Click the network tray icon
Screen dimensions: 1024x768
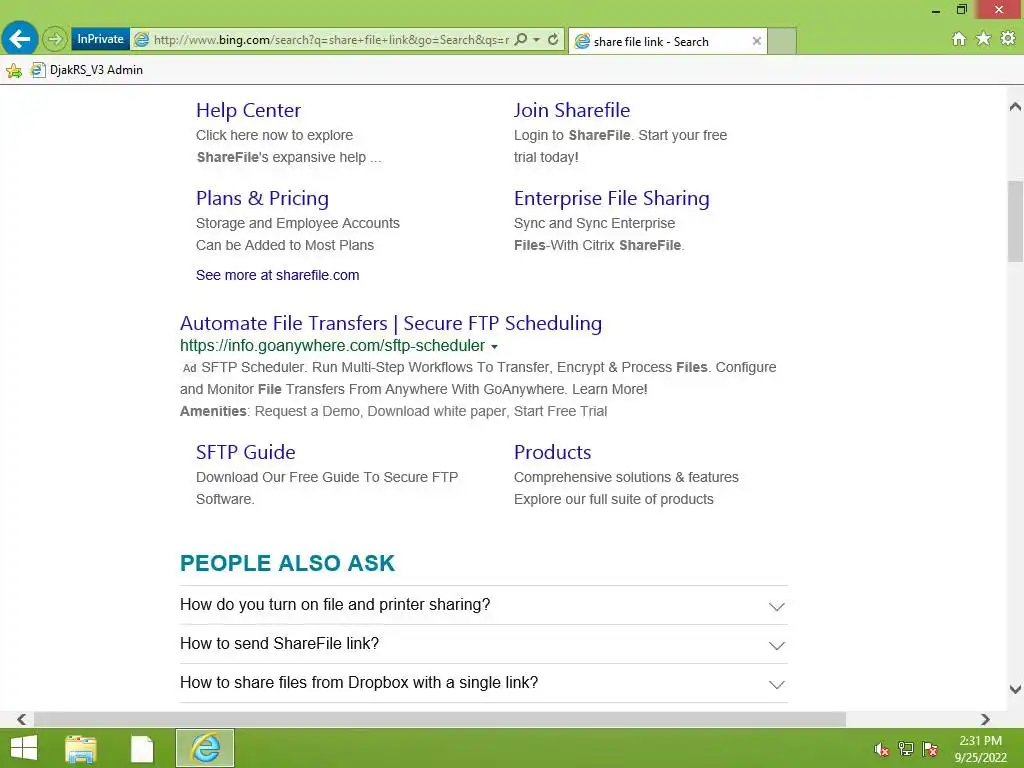pos(906,748)
